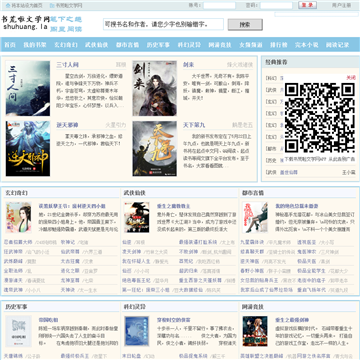The image size is (360, 360).
Task: Click the book and author search box
Action: (x=163, y=24)
